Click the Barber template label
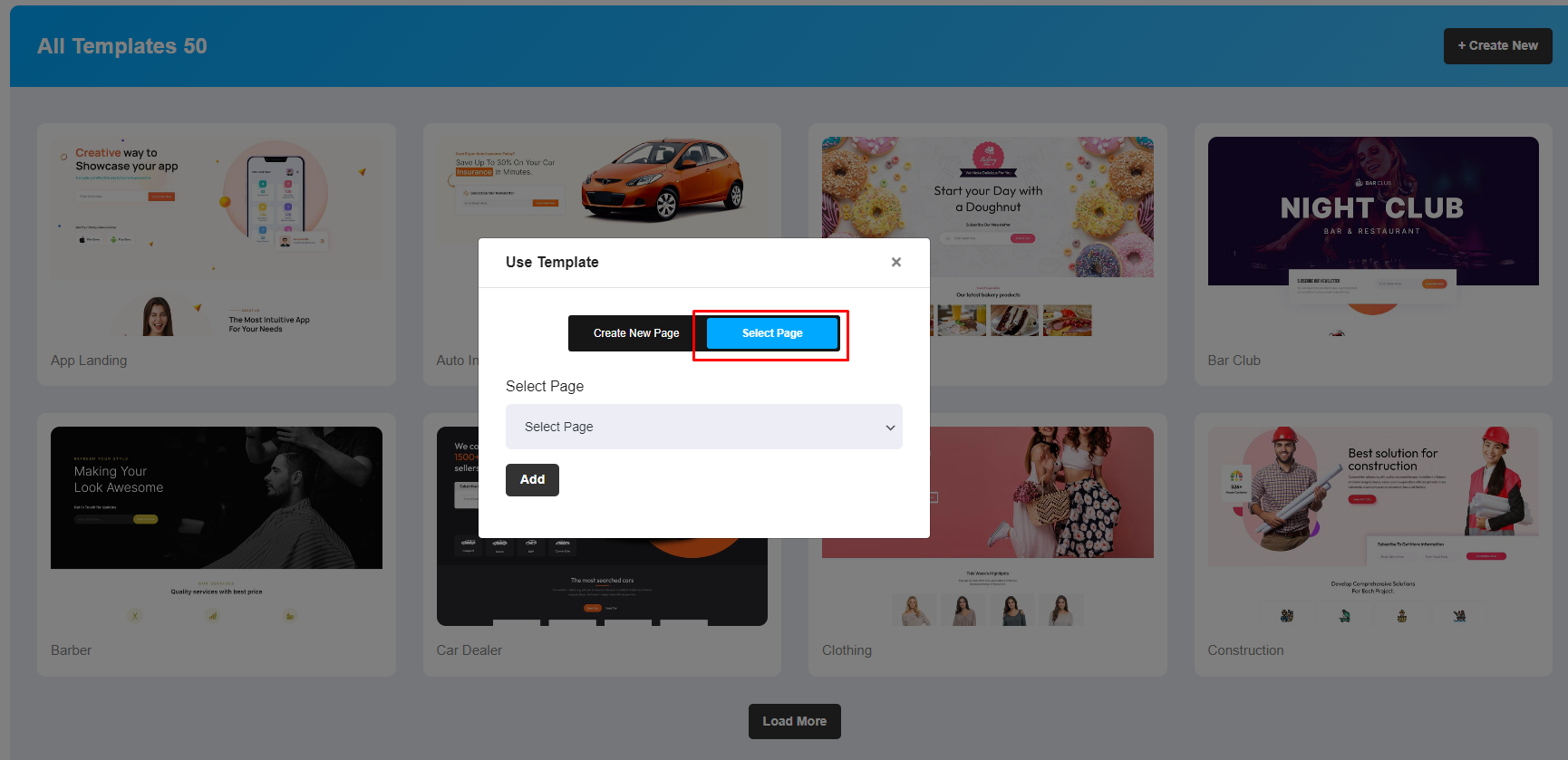 71,650
